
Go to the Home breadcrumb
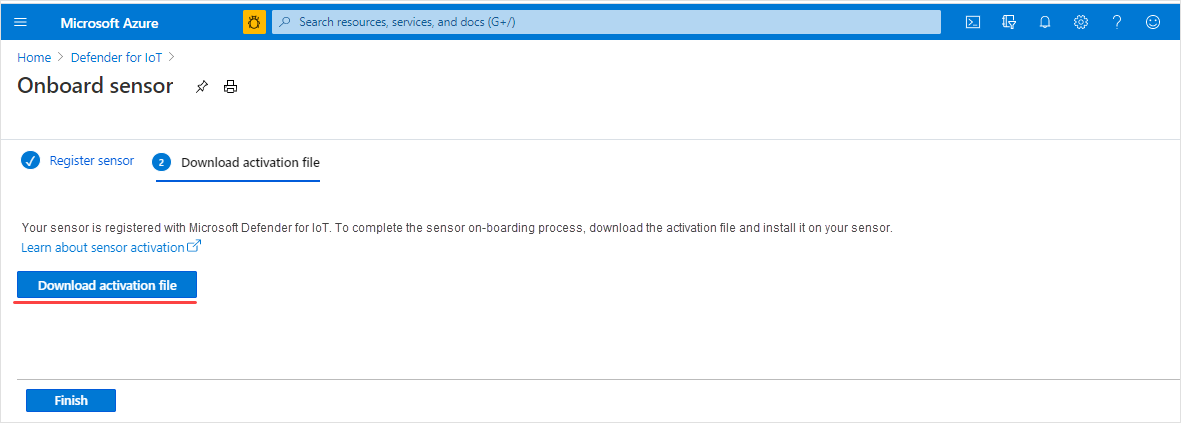coord(34,57)
